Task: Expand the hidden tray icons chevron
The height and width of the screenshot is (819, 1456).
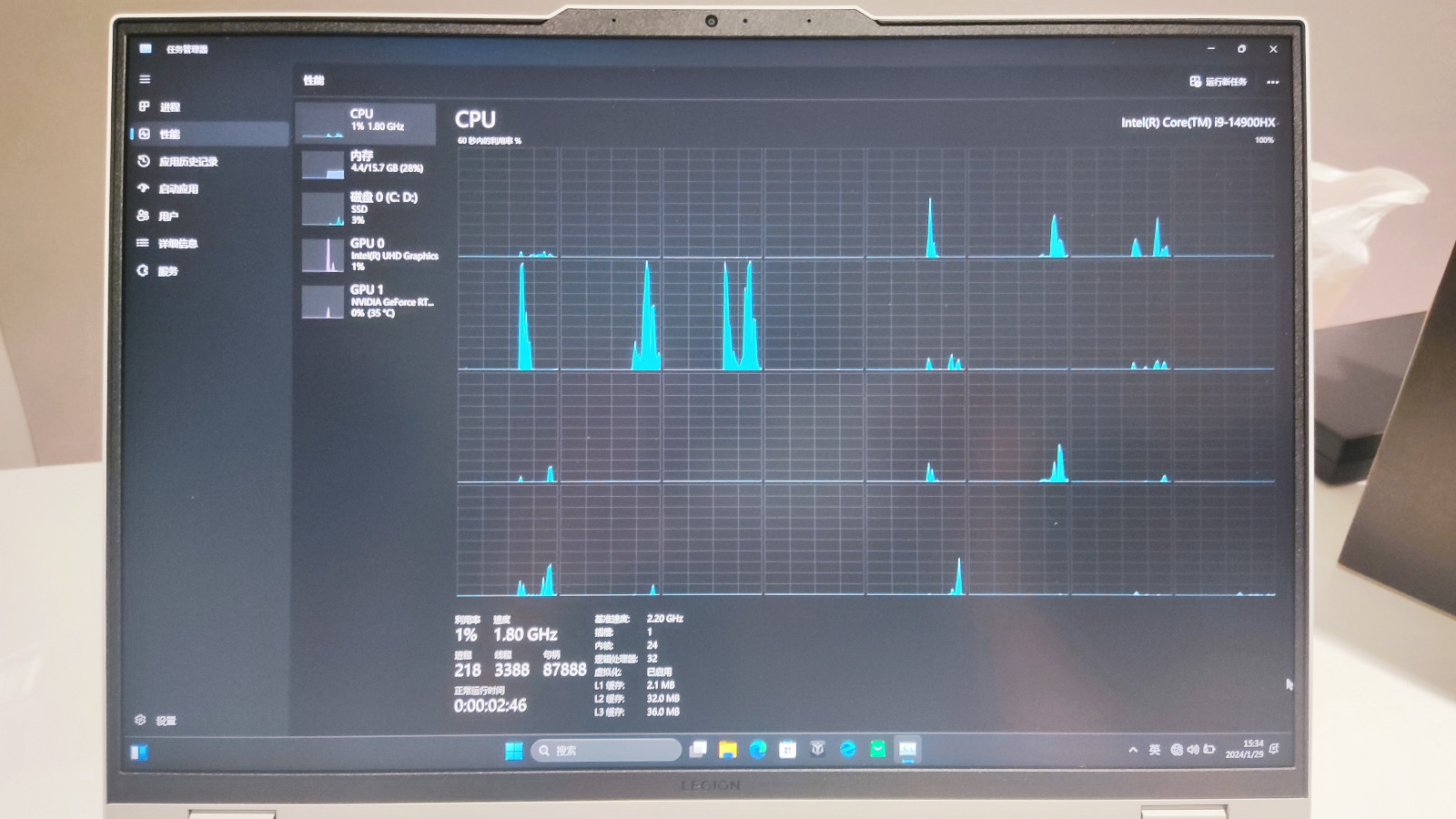Action: [x=1133, y=750]
